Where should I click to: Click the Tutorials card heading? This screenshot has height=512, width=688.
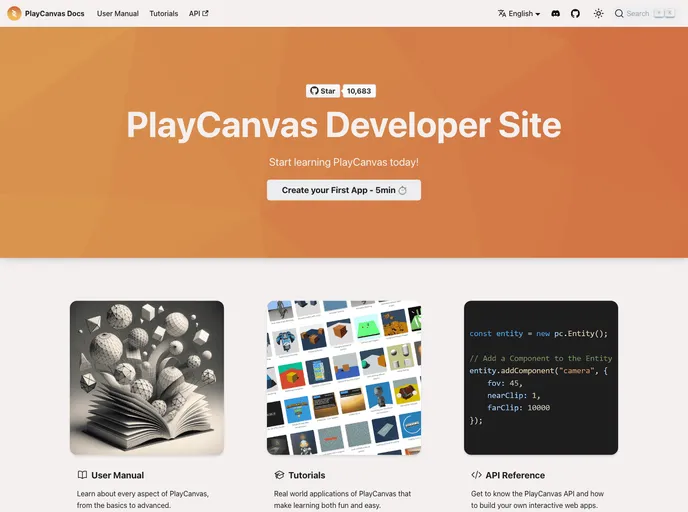307,475
